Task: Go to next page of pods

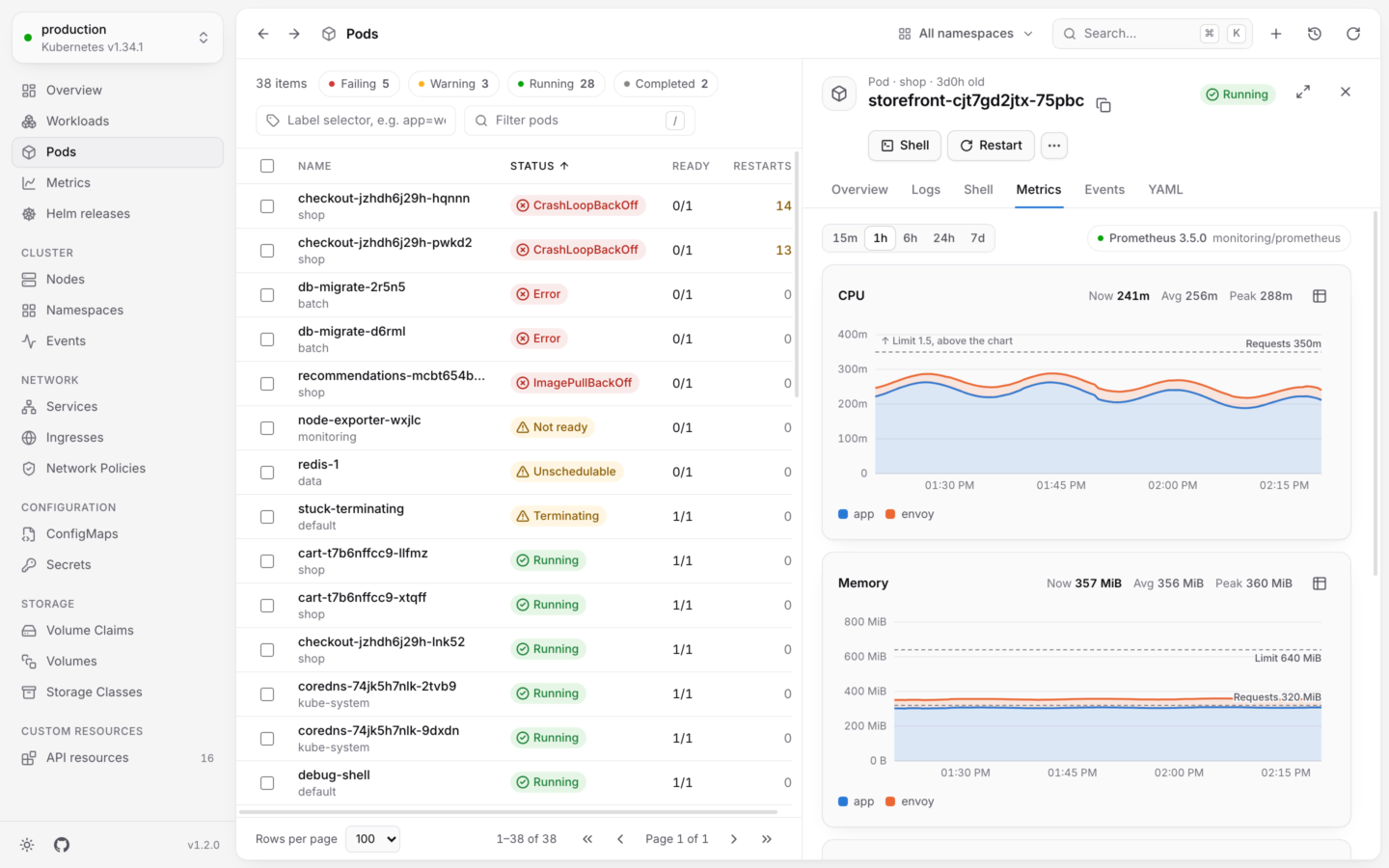Action: 734,839
